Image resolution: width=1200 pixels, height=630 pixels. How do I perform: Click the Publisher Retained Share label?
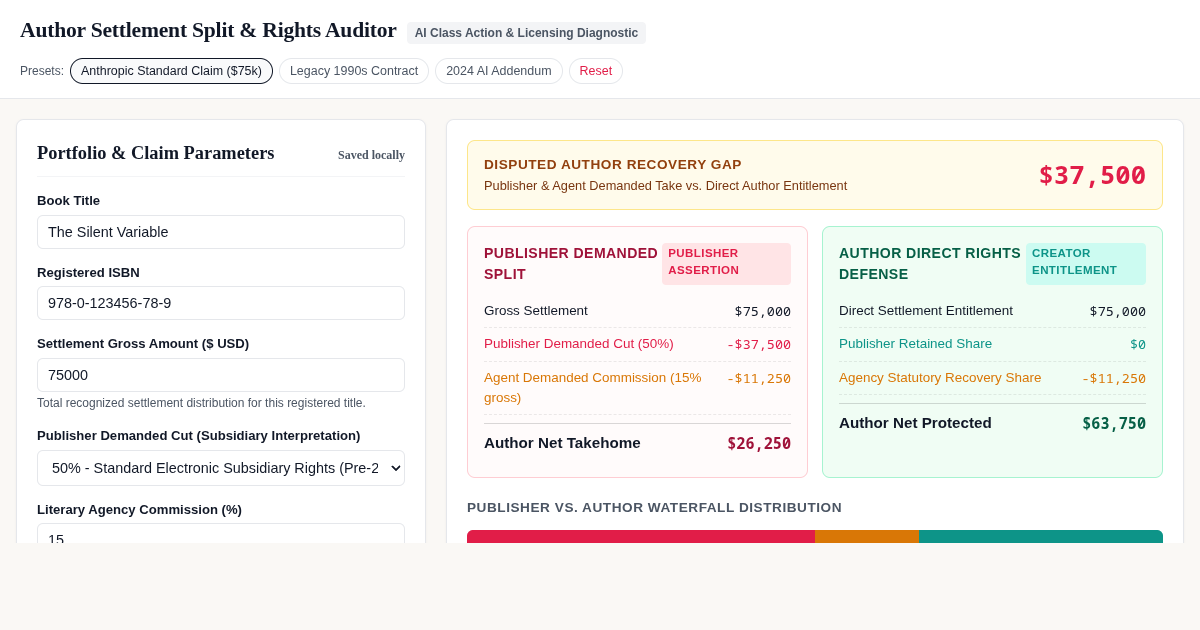[x=916, y=344]
